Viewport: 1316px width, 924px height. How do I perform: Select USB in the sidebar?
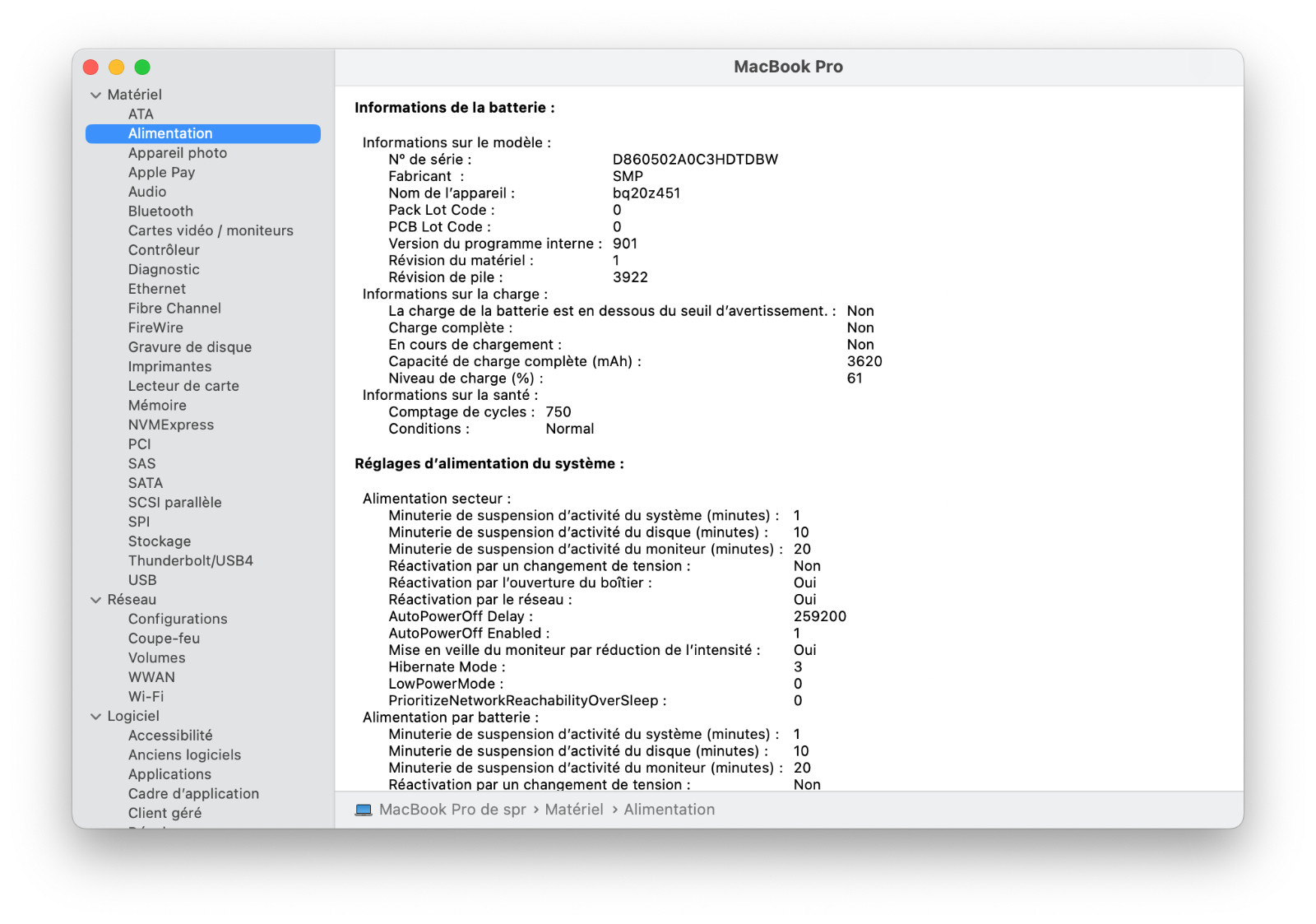coord(142,580)
